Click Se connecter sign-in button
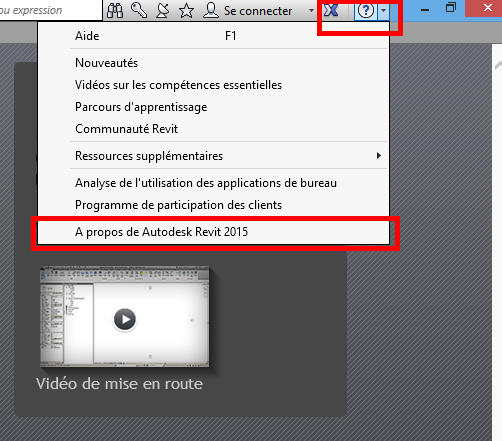 pyautogui.click(x=258, y=11)
